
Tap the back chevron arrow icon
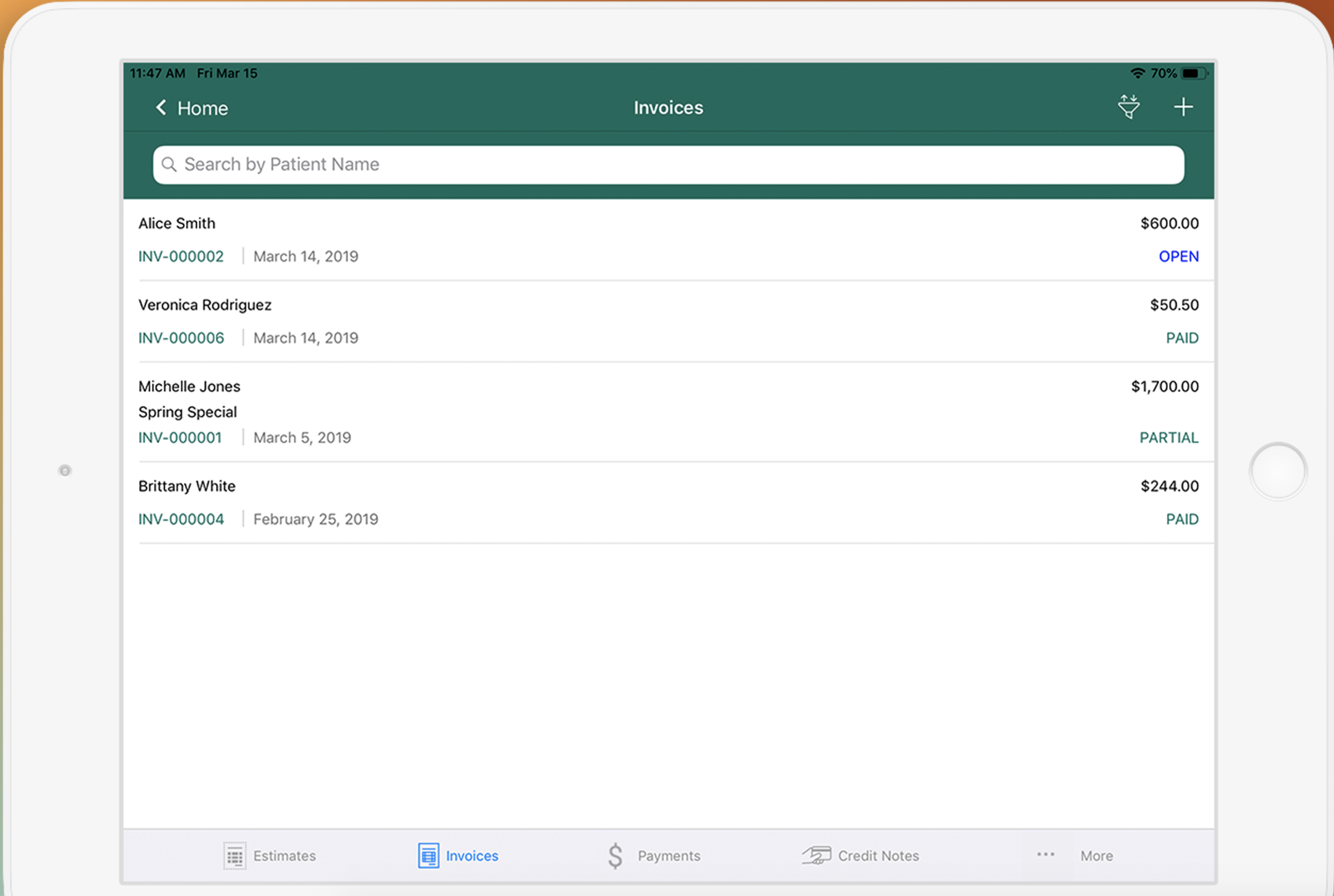(161, 108)
